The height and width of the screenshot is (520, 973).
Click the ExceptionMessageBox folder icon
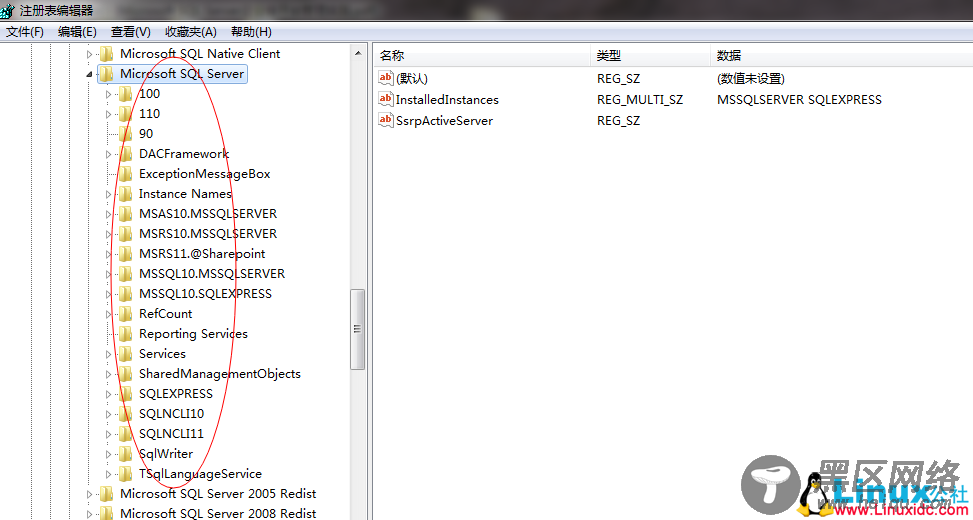(126, 174)
